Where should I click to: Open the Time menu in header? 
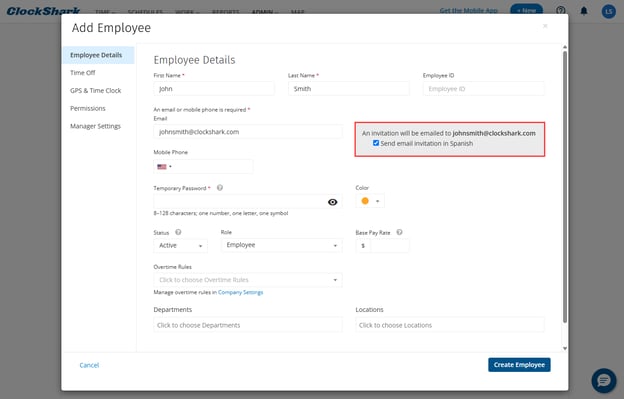click(105, 12)
